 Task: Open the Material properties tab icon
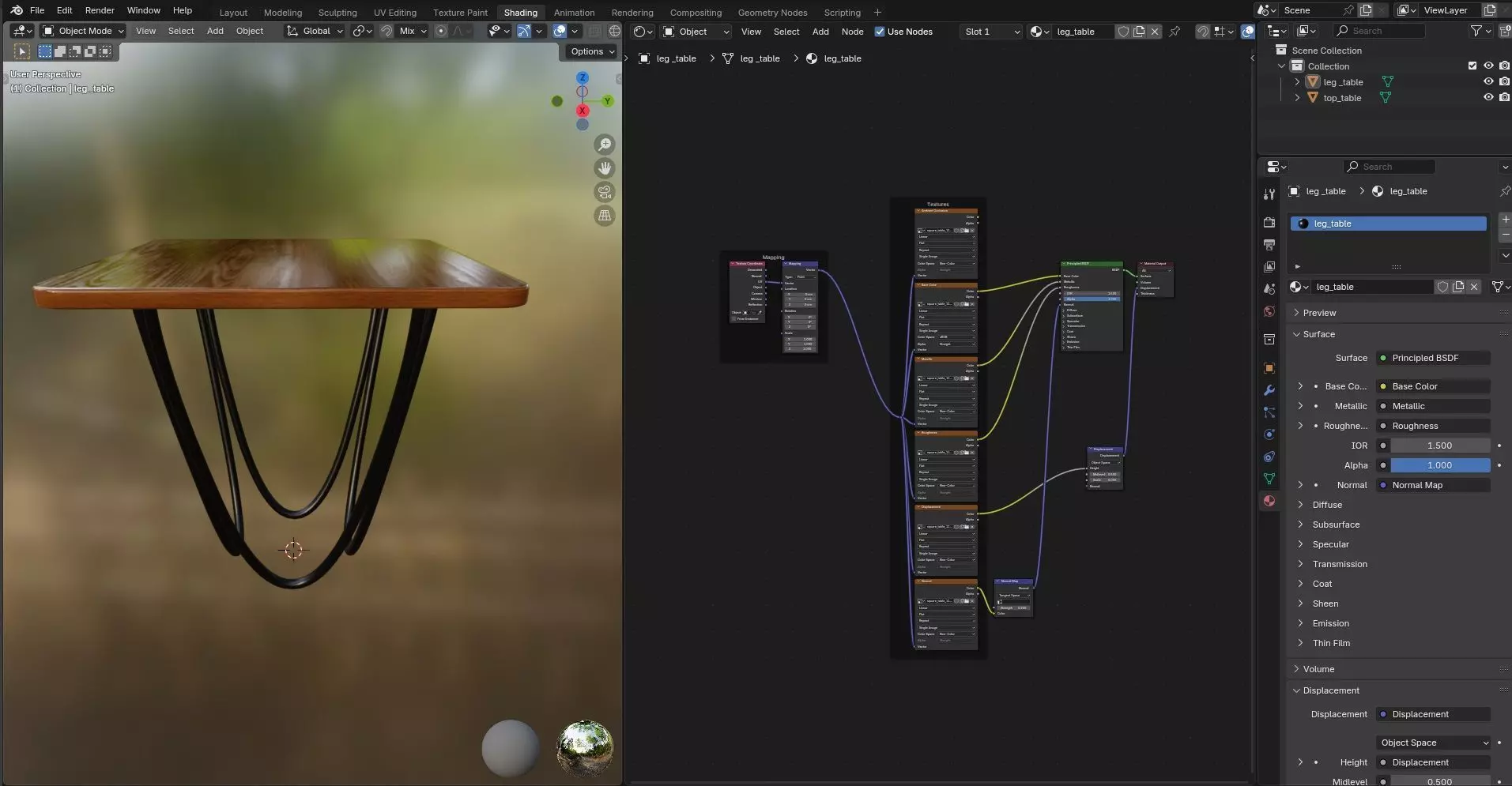[1269, 501]
